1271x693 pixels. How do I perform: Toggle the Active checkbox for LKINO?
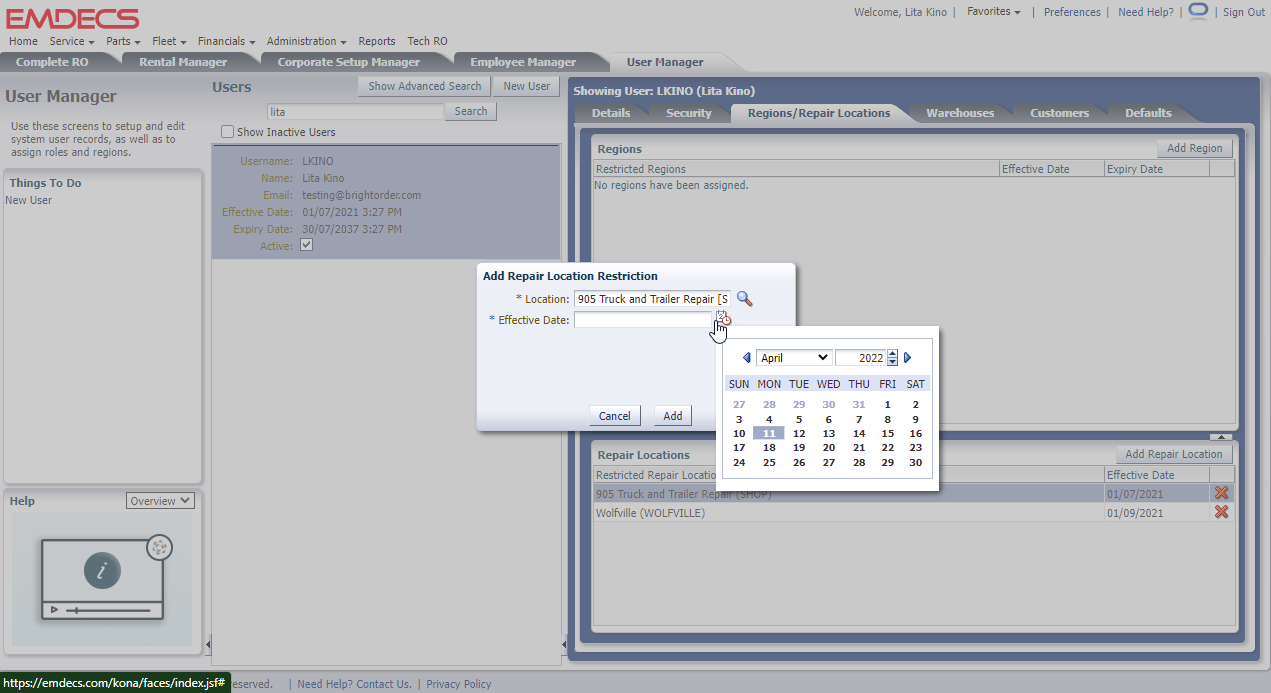point(307,245)
